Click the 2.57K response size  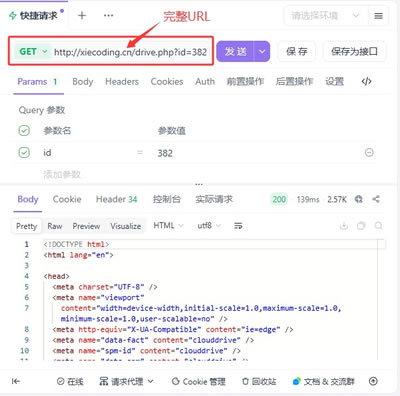point(337,199)
